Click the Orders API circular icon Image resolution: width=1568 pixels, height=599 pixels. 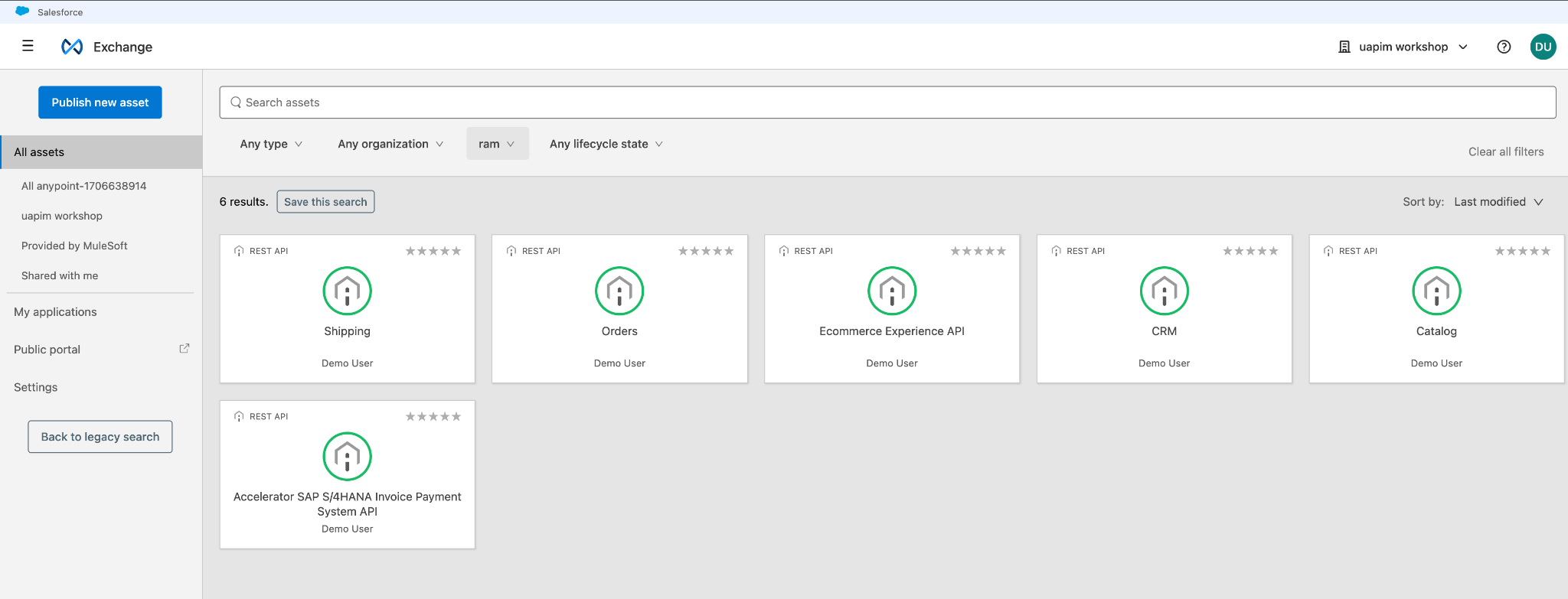(619, 291)
